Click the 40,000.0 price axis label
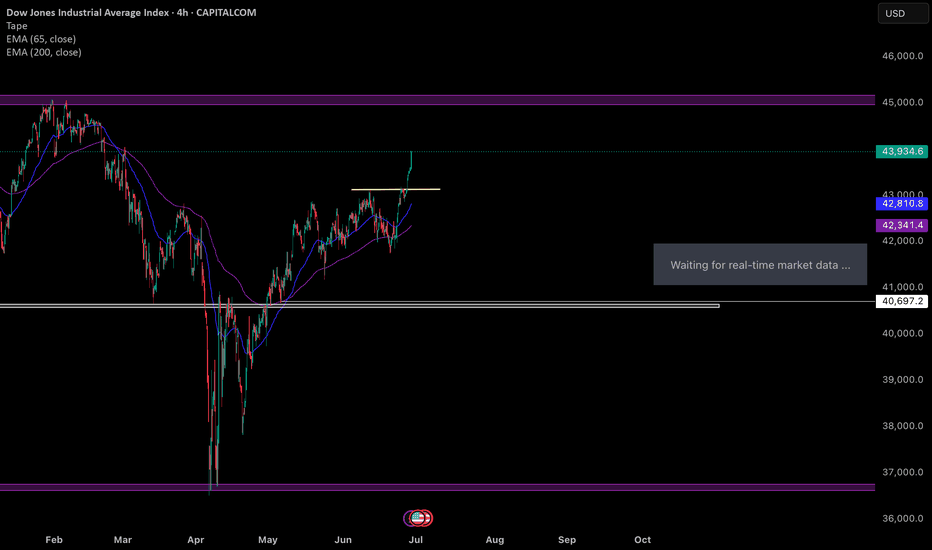Screen dimensions: 932x550 tap(903, 334)
